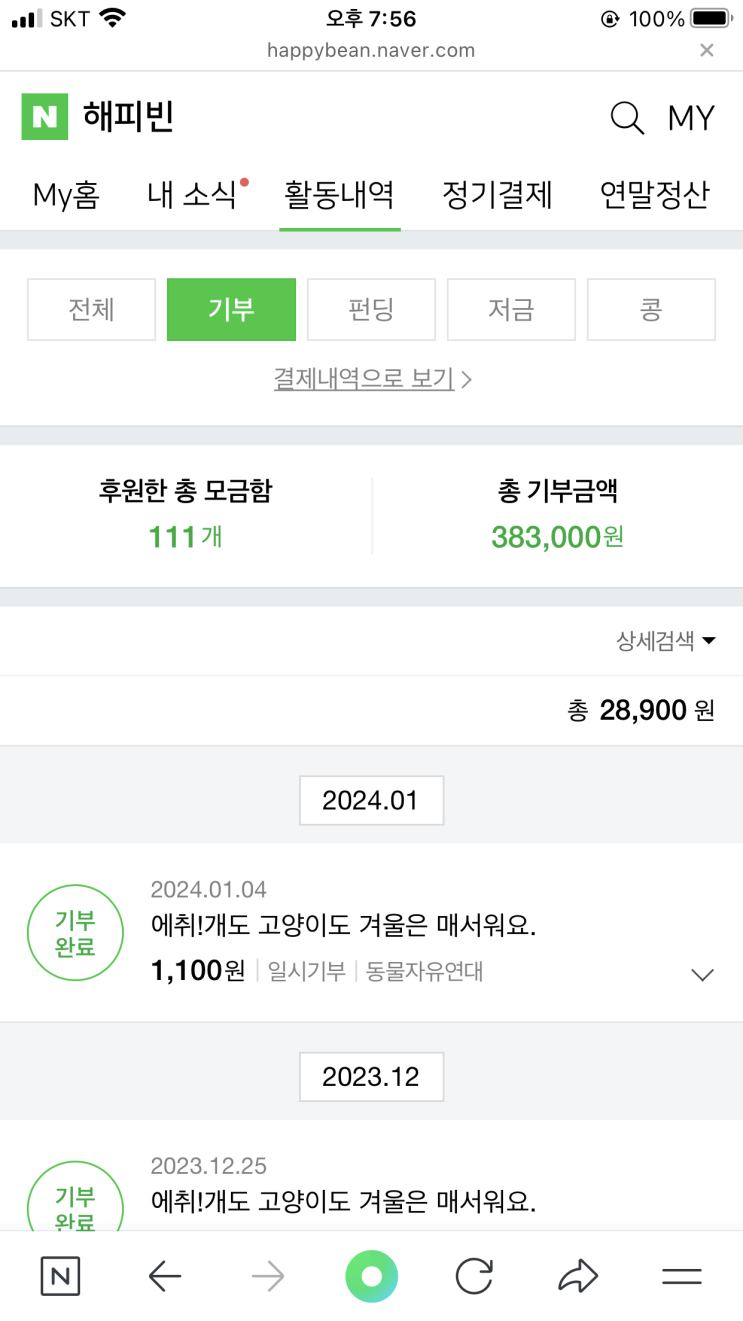The height and width of the screenshot is (1321, 743).
Task: Switch to the My홈 tab
Action: [66, 195]
